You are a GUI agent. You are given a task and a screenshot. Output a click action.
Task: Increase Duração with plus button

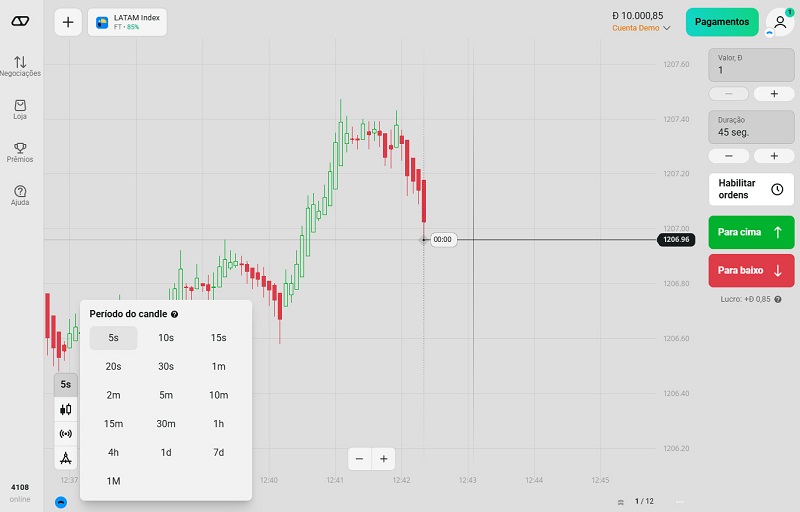[774, 156]
